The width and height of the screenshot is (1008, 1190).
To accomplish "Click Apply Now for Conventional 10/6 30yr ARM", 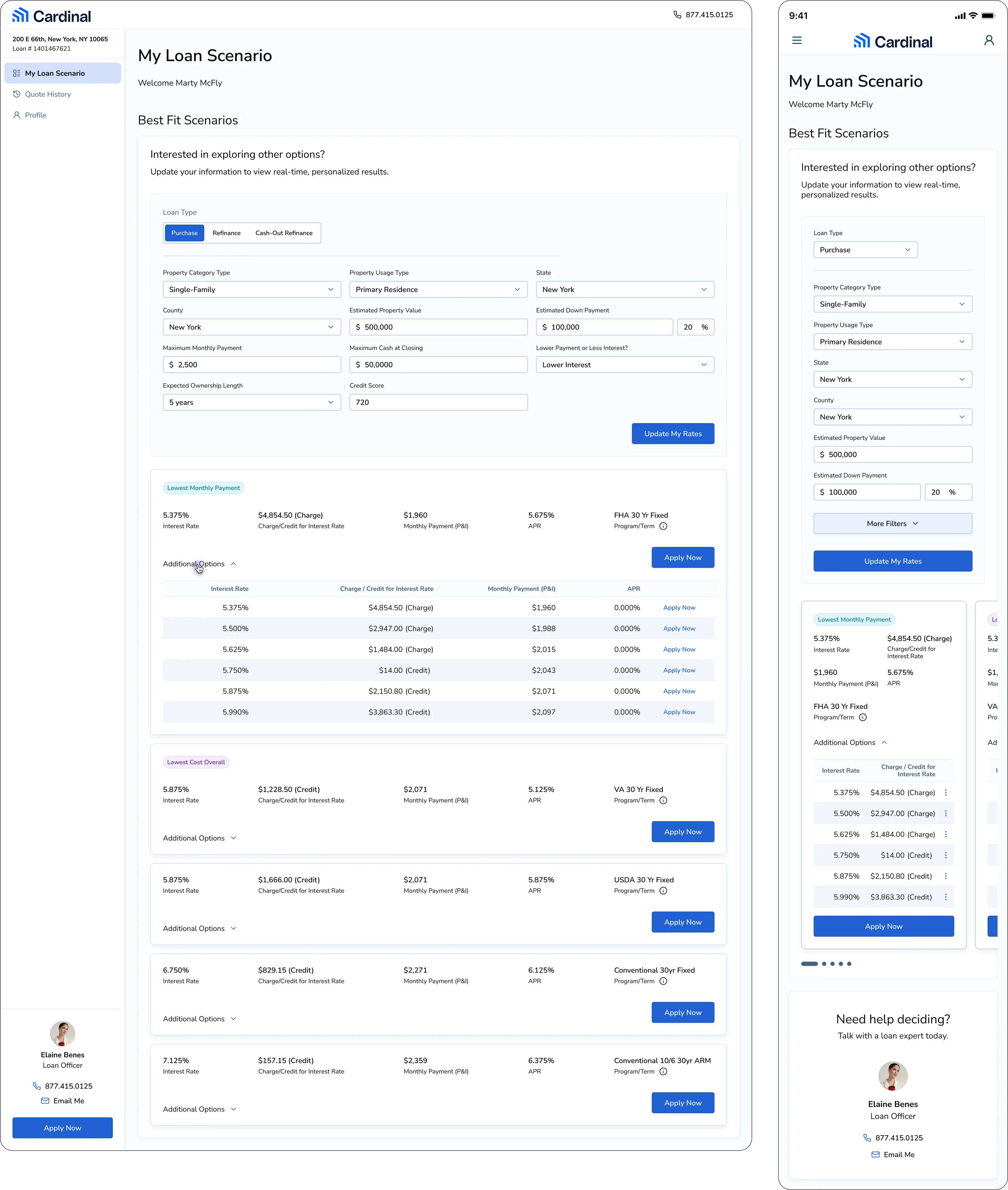I will 683,1103.
